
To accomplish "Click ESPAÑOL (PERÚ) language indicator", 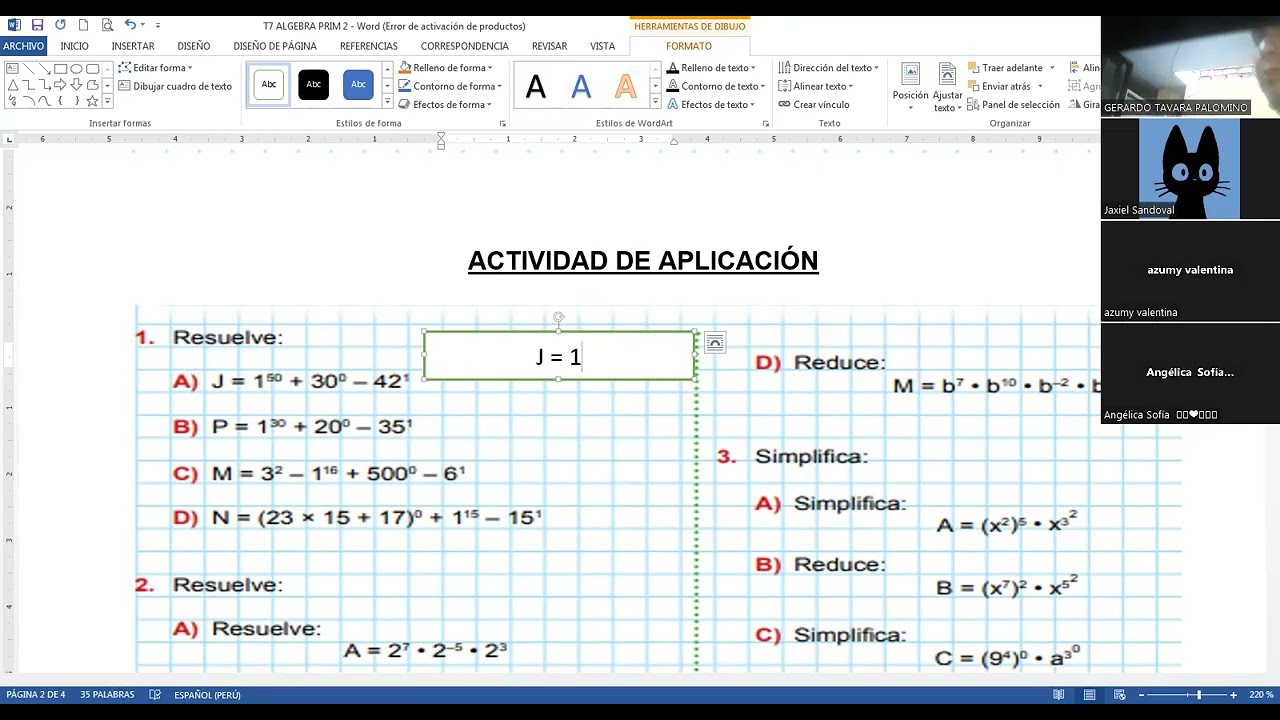I will coord(207,695).
